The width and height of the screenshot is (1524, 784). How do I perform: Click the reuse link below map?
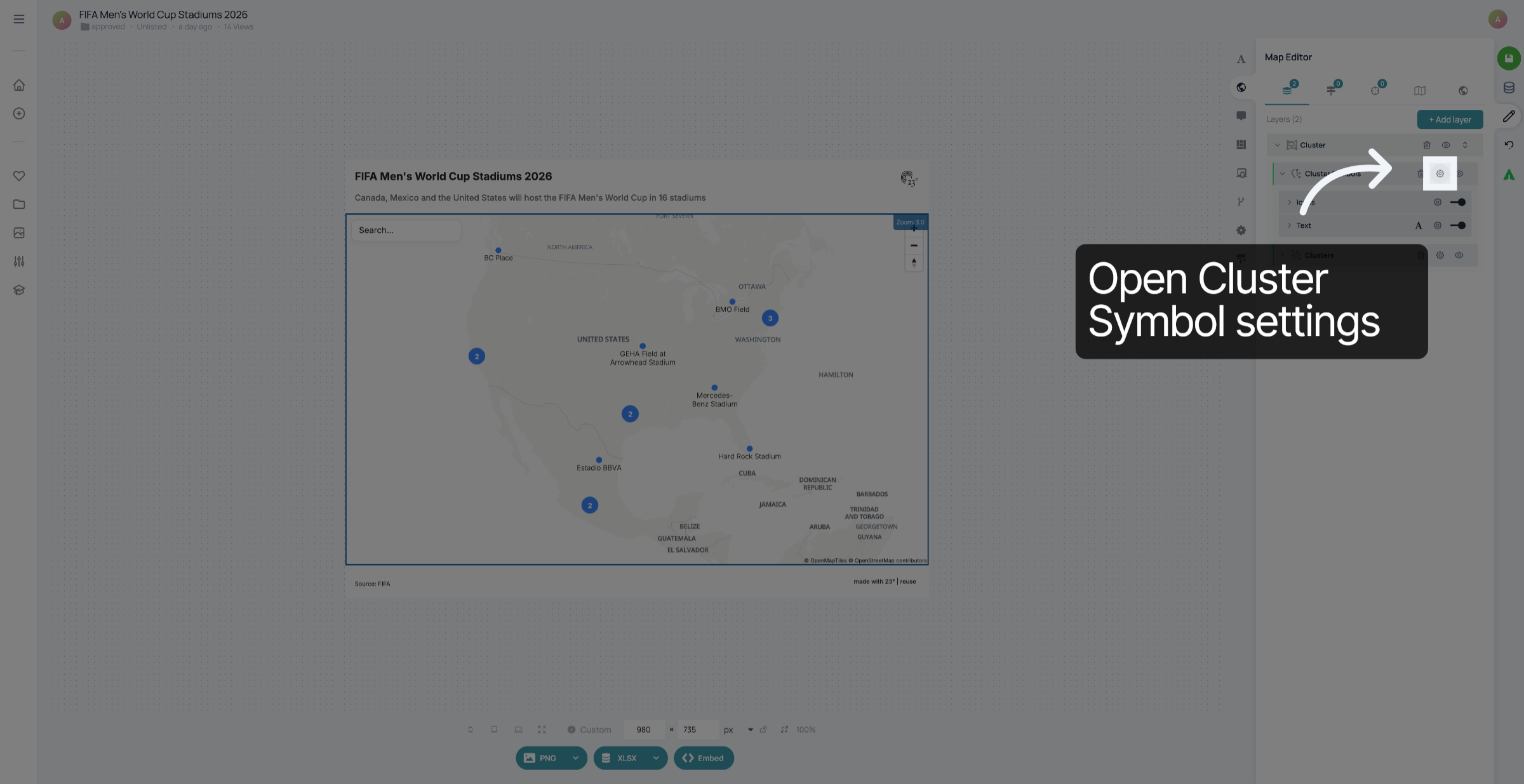[x=908, y=581]
